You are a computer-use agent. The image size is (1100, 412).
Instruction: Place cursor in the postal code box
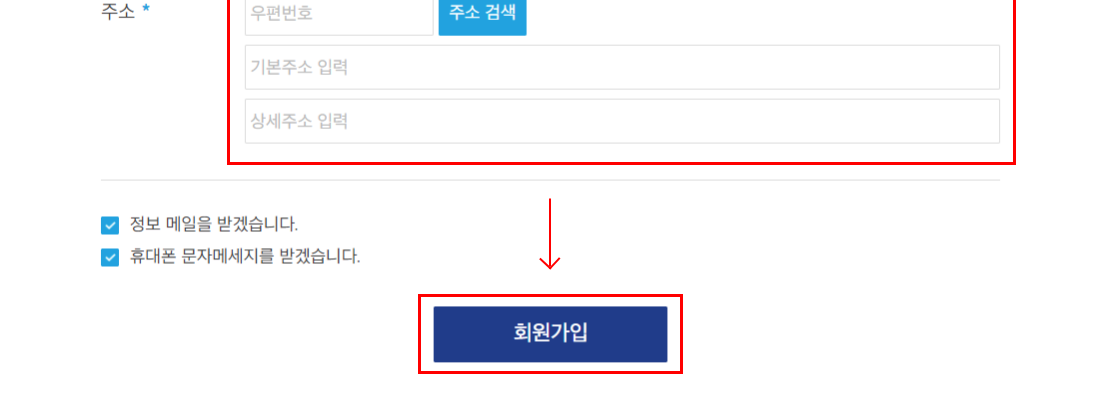[339, 15]
